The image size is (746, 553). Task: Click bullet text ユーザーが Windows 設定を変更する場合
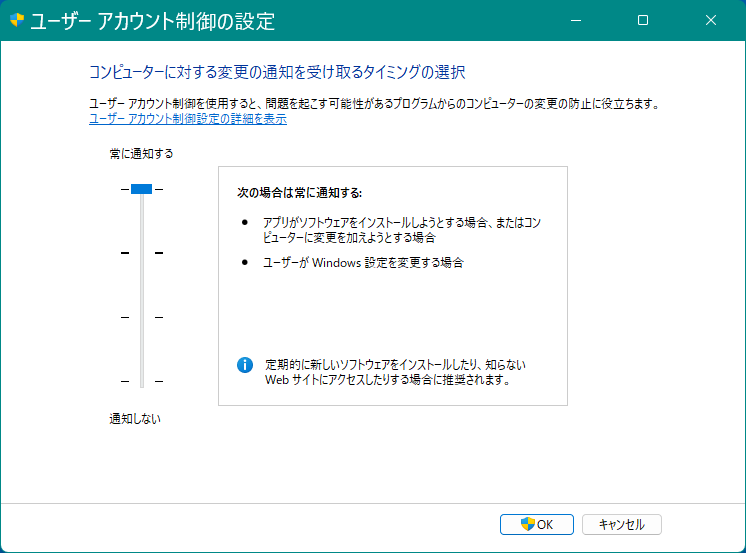click(363, 263)
